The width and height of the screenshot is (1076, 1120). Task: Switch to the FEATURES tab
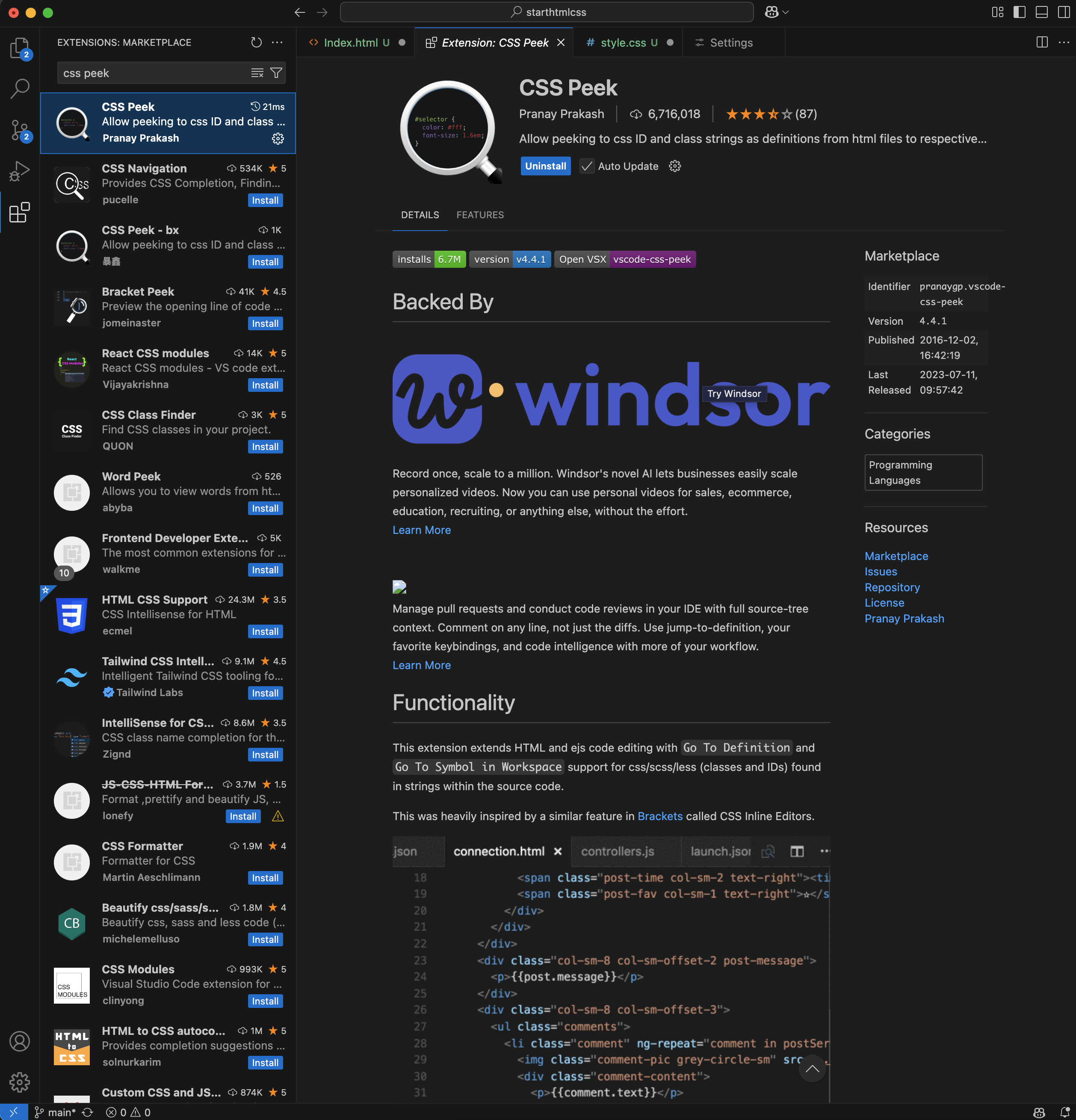point(480,215)
